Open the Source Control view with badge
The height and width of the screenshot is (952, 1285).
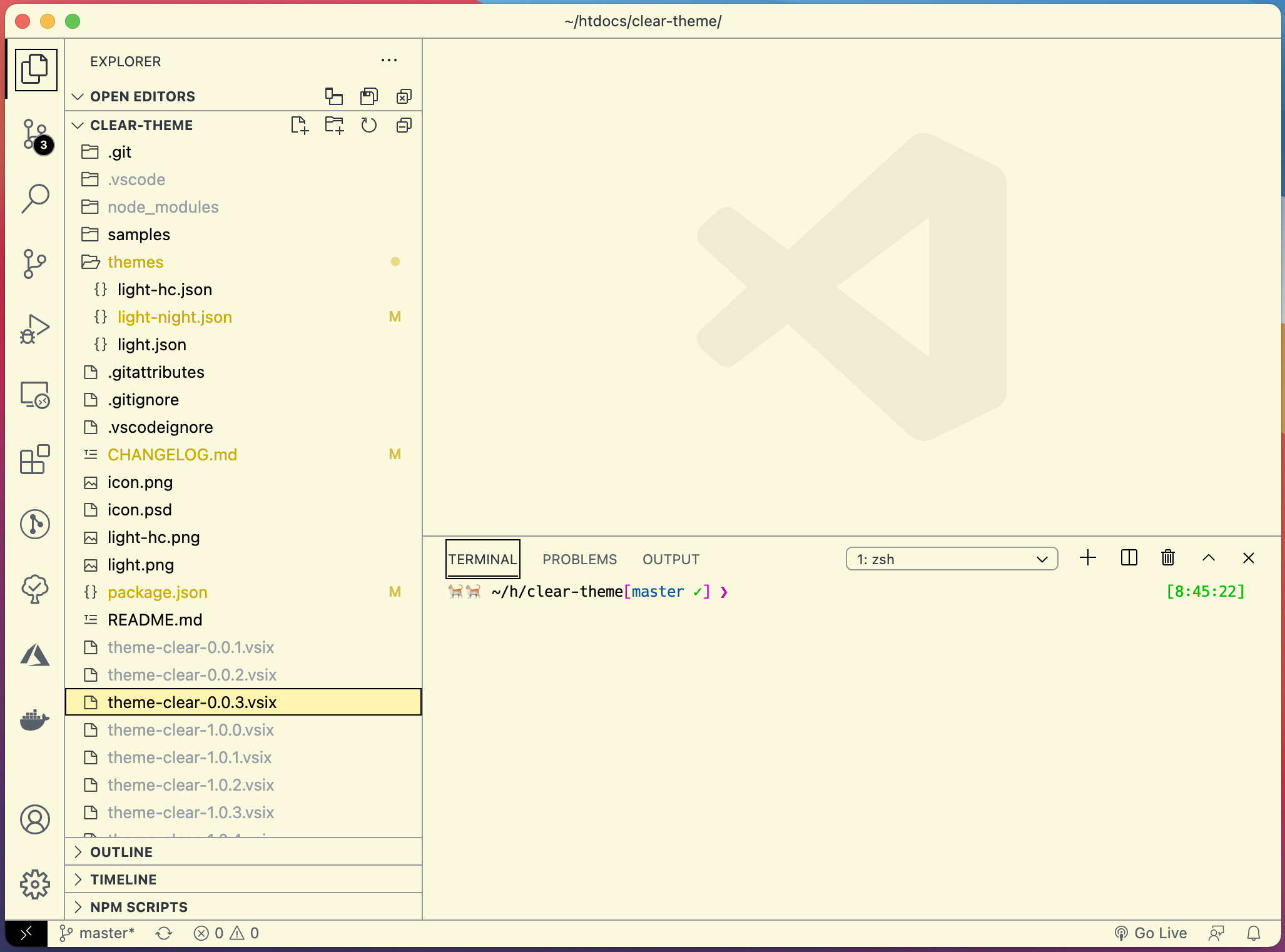[x=36, y=134]
